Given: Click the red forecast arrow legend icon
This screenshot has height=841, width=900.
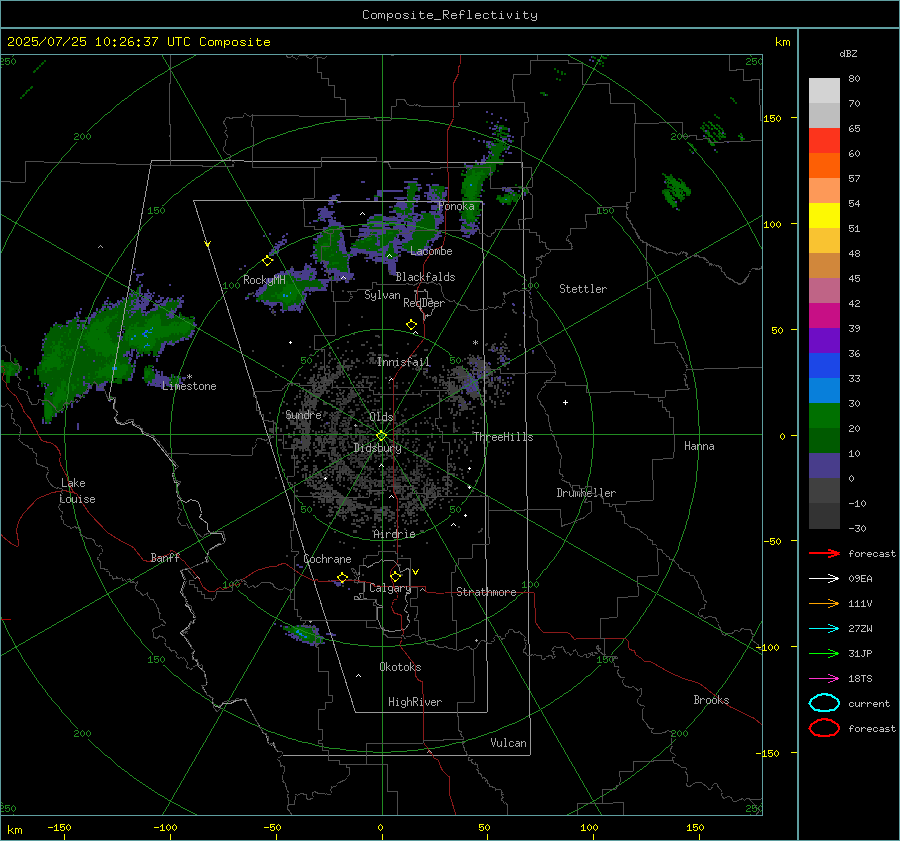Looking at the screenshot, I should point(824,553).
